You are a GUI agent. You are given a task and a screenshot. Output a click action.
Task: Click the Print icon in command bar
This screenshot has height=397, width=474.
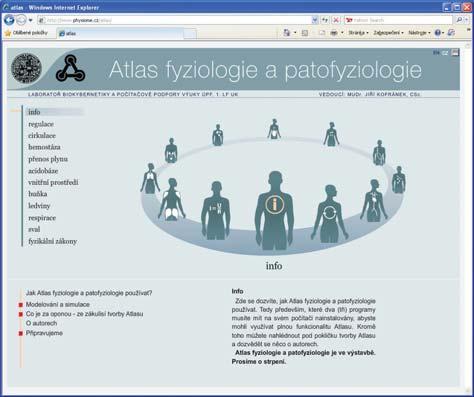click(x=334, y=33)
